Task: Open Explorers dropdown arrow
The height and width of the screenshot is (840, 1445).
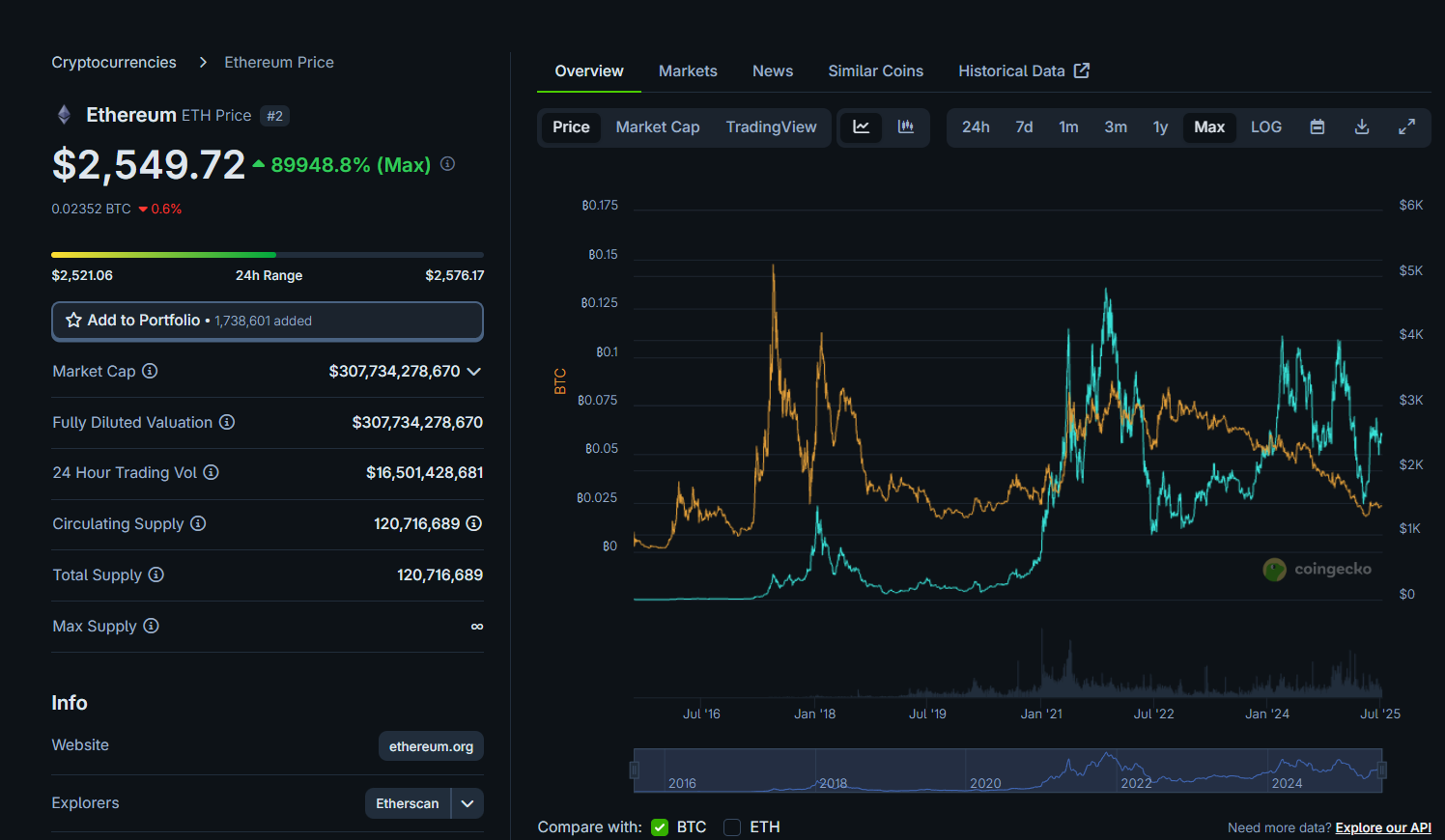Action: pyautogui.click(x=467, y=803)
